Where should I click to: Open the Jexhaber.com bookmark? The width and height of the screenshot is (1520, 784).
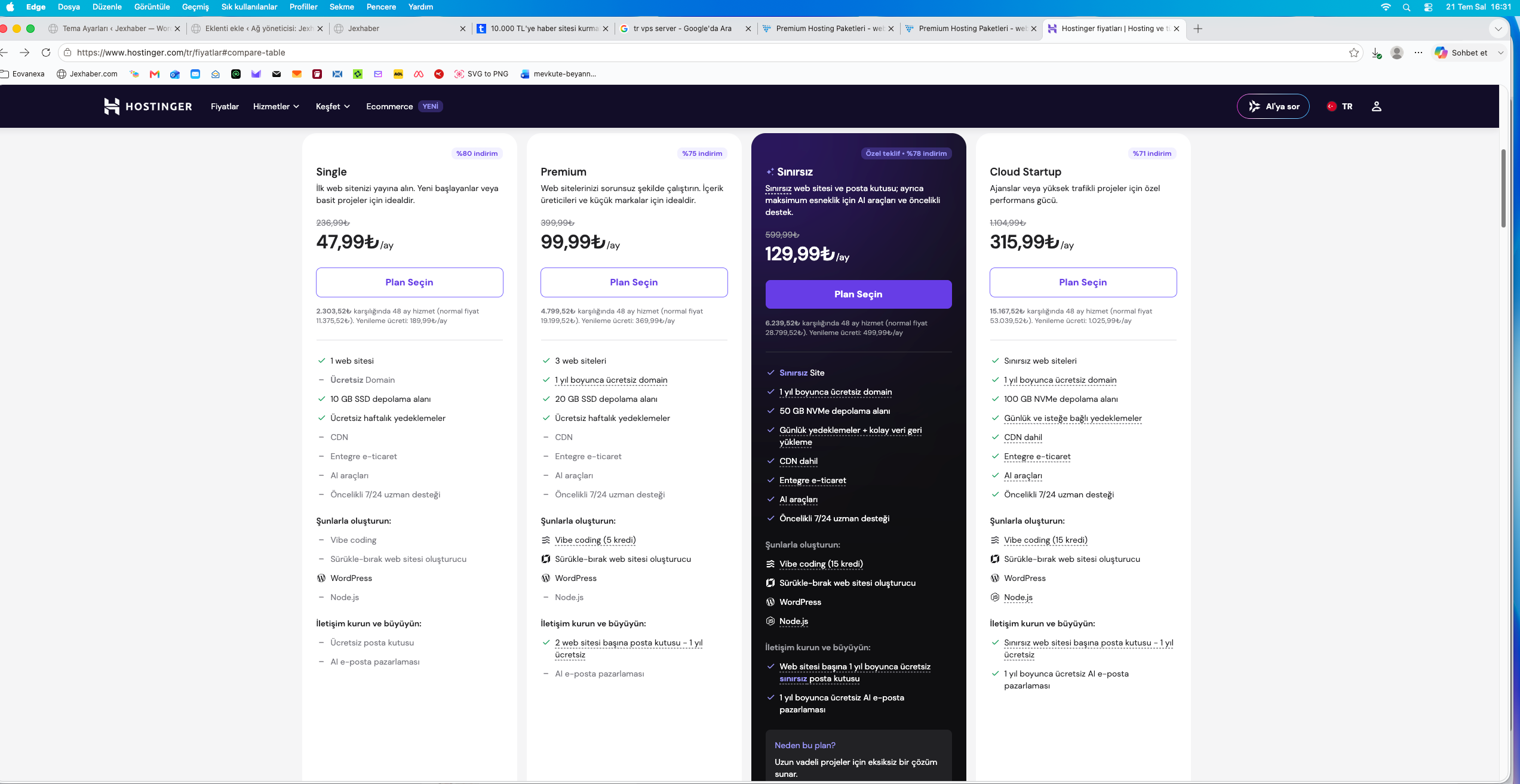(87, 74)
